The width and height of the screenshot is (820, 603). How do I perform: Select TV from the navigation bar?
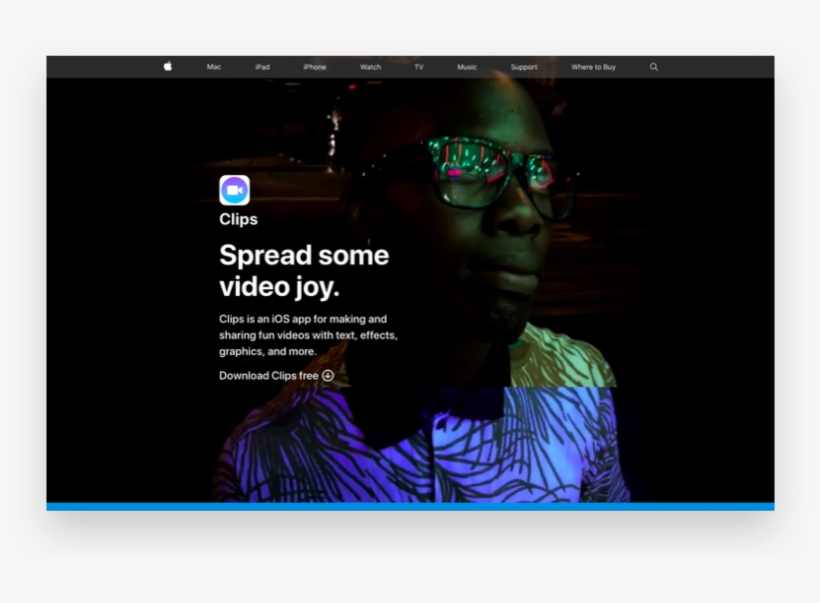click(x=419, y=67)
